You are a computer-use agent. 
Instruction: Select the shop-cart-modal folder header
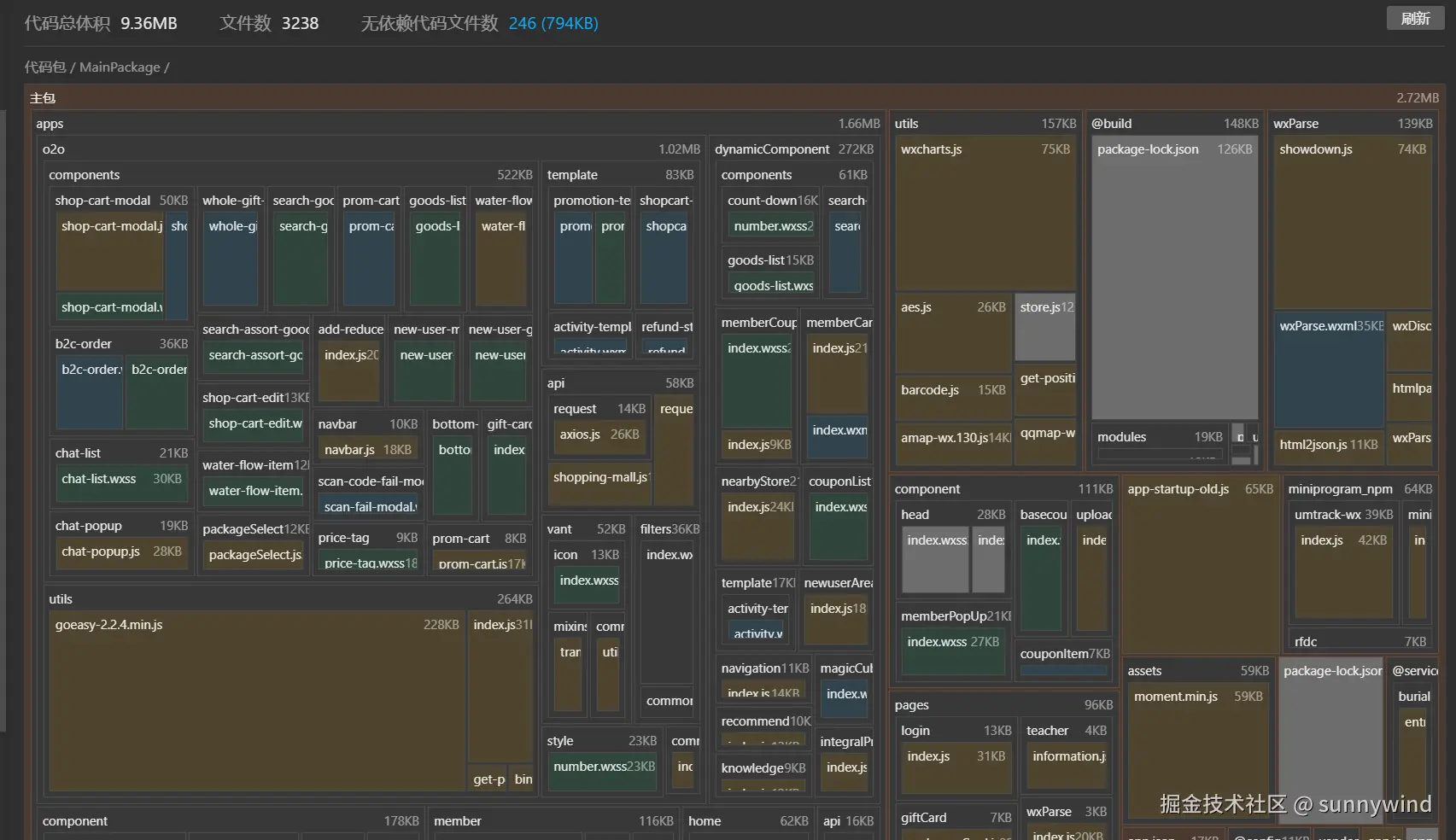coord(102,201)
